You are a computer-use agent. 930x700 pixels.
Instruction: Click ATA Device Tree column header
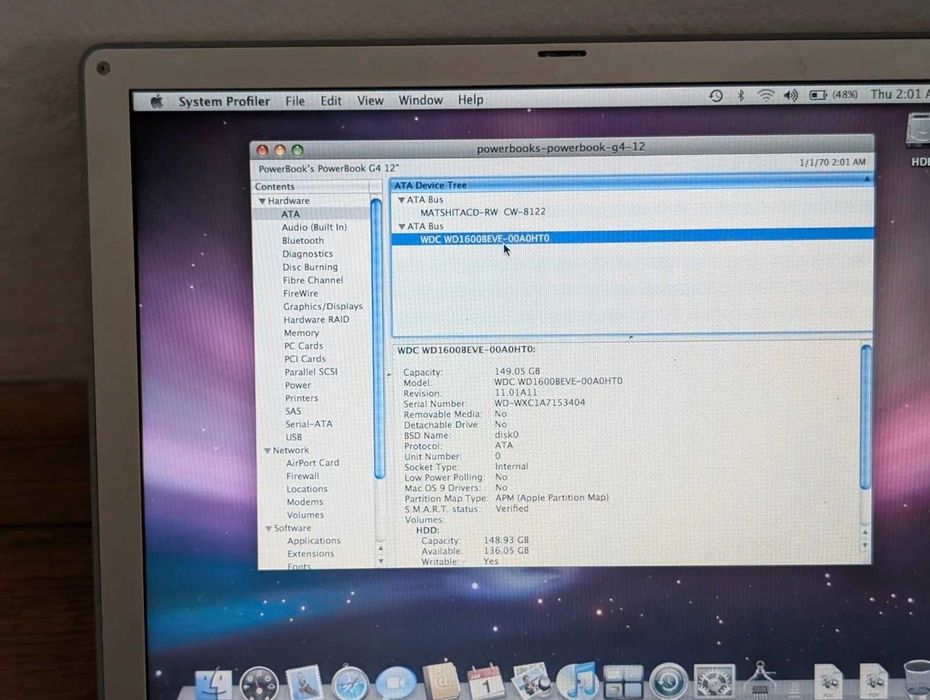(630, 185)
